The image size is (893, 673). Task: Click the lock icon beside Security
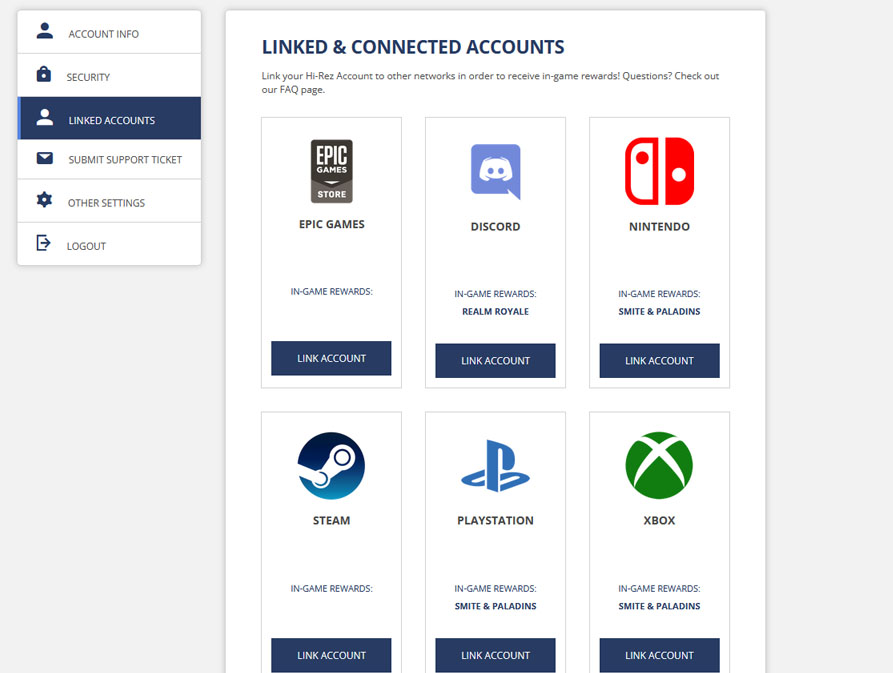point(43,75)
